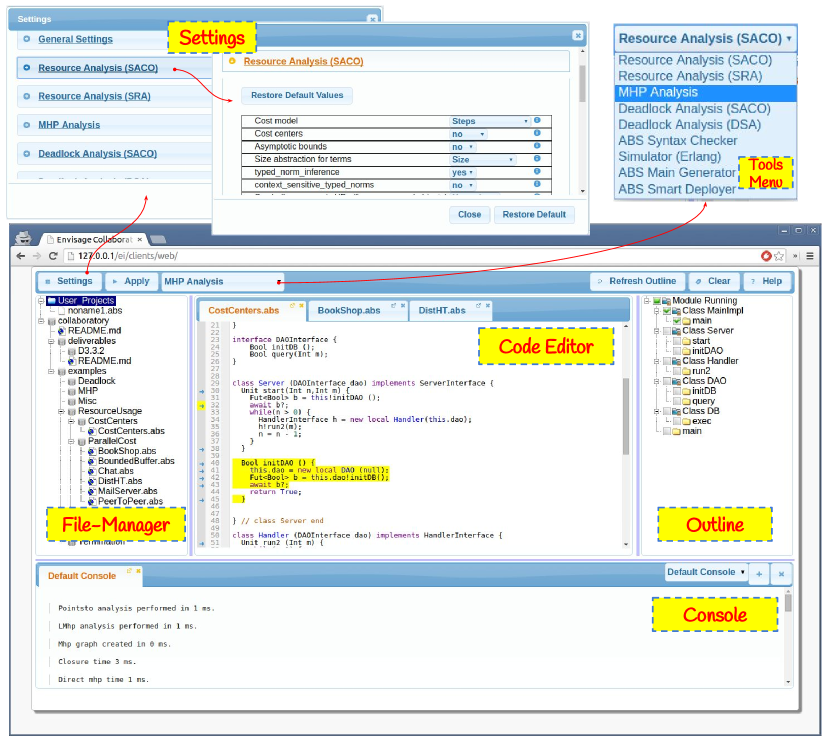The height and width of the screenshot is (741, 830).
Task: Check the run2 method checkbox
Action: [676, 371]
